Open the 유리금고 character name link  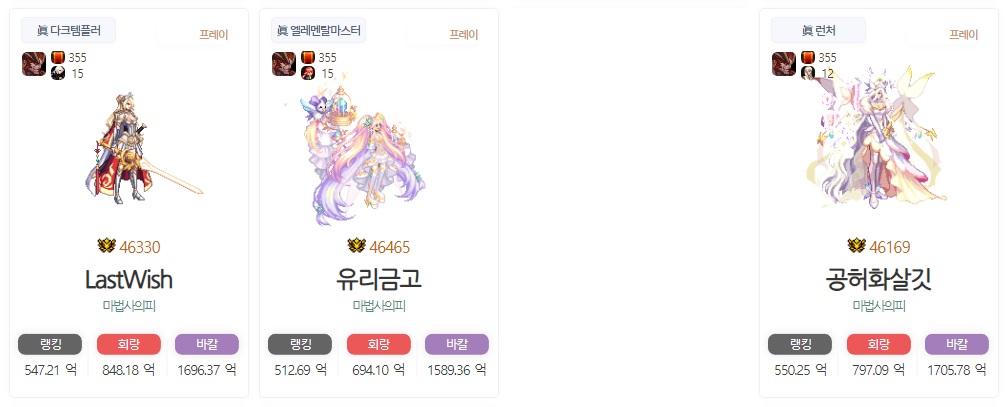379,279
